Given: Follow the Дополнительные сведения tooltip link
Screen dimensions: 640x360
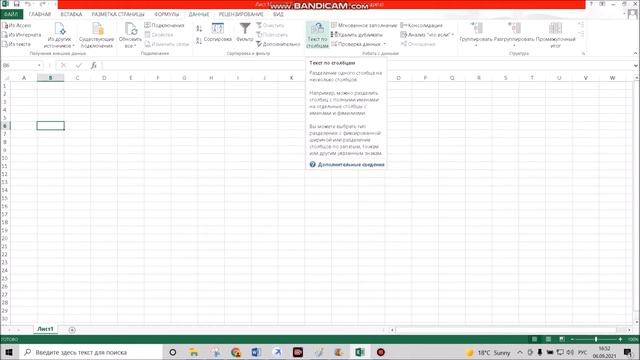Looking at the screenshot, I should pyautogui.click(x=351, y=164).
